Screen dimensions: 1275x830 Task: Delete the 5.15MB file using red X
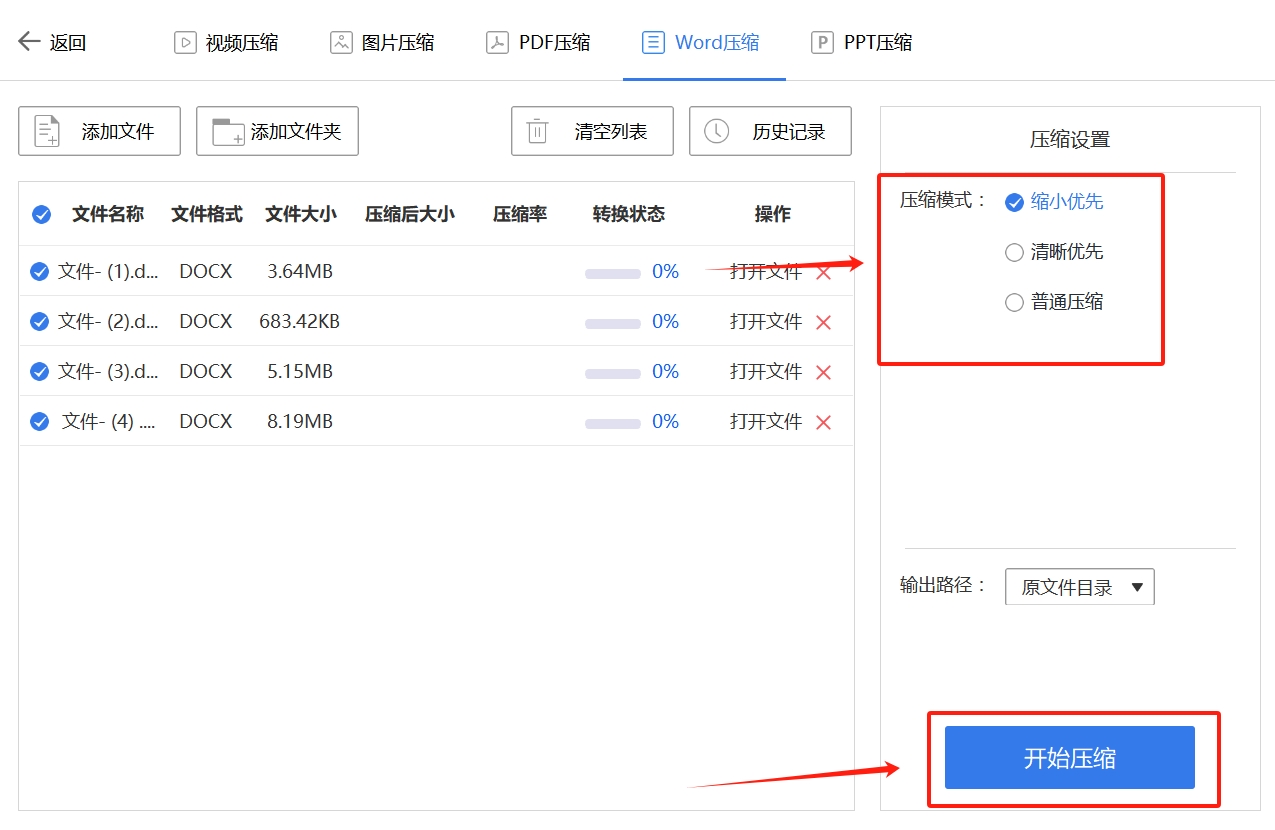tap(823, 372)
